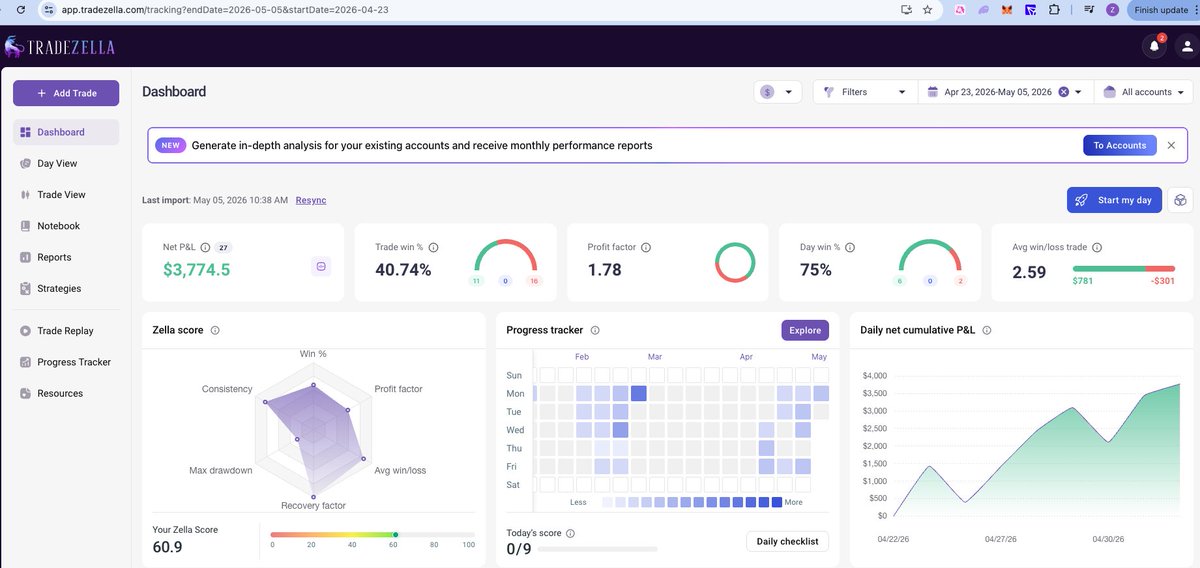1200x568 pixels.
Task: Click the avg win/loss green-red bar
Action: click(1124, 269)
